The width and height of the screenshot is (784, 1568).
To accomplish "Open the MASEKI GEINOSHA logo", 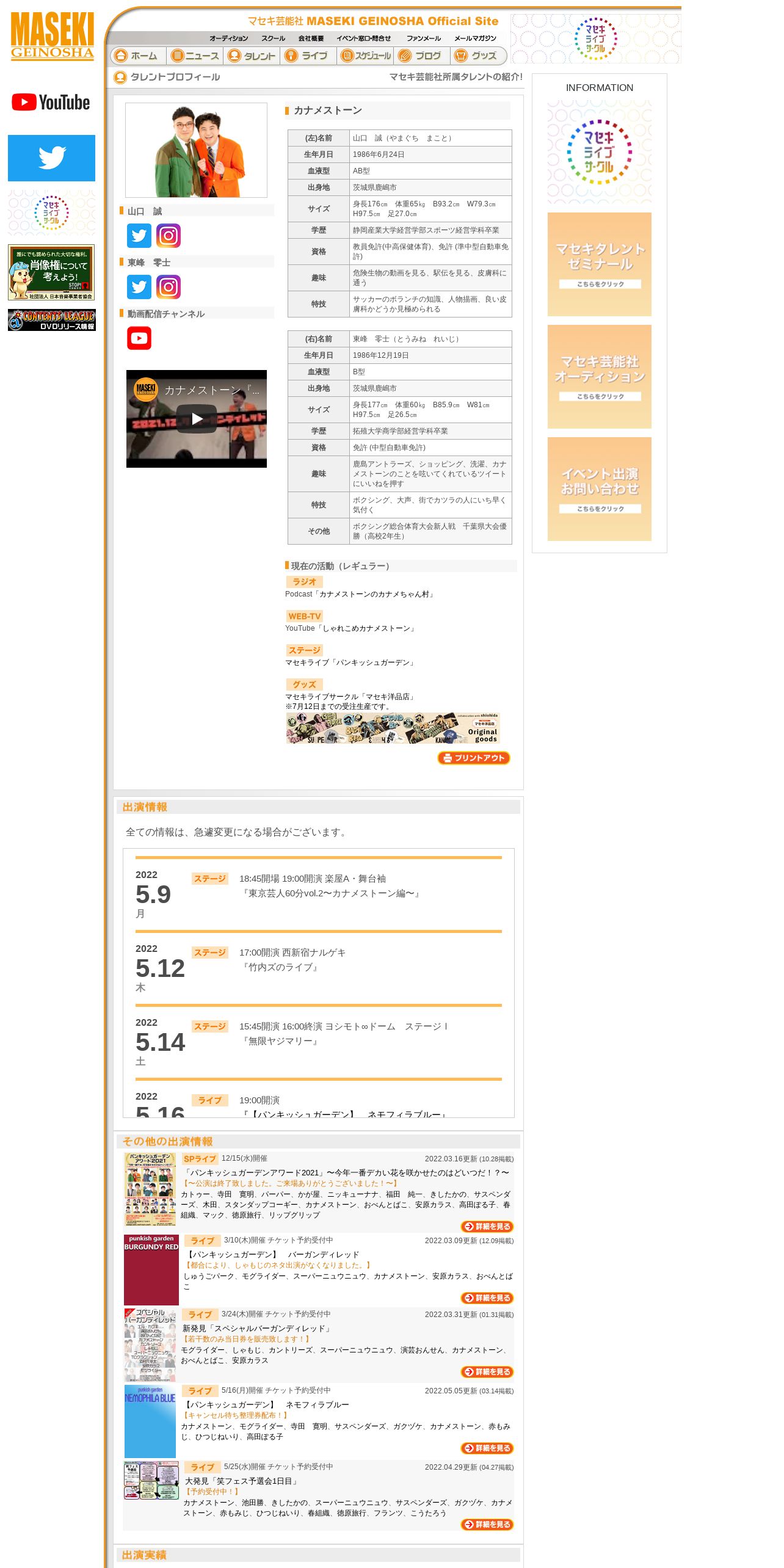I will coord(53,36).
